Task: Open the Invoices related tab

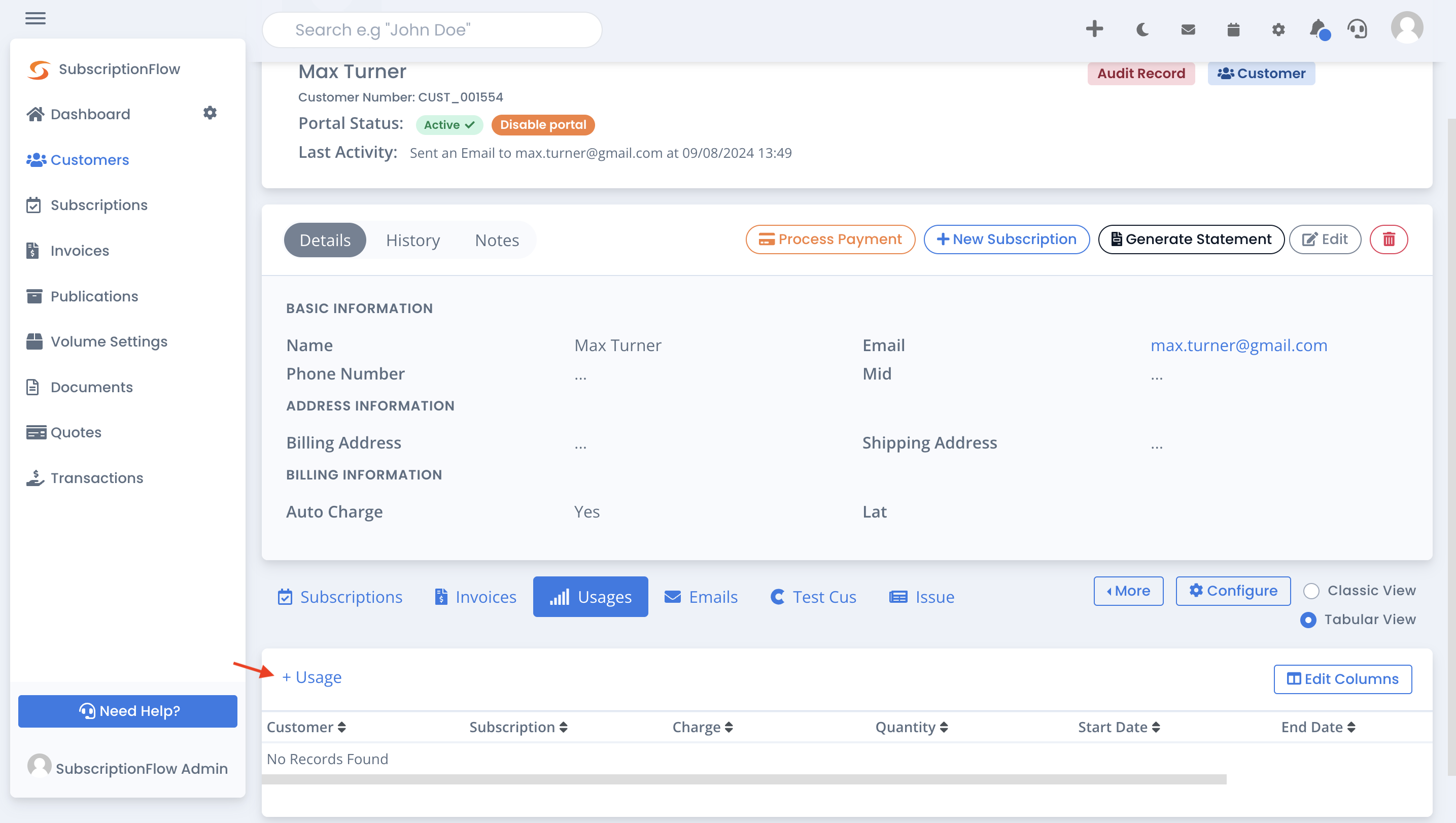Action: point(475,597)
